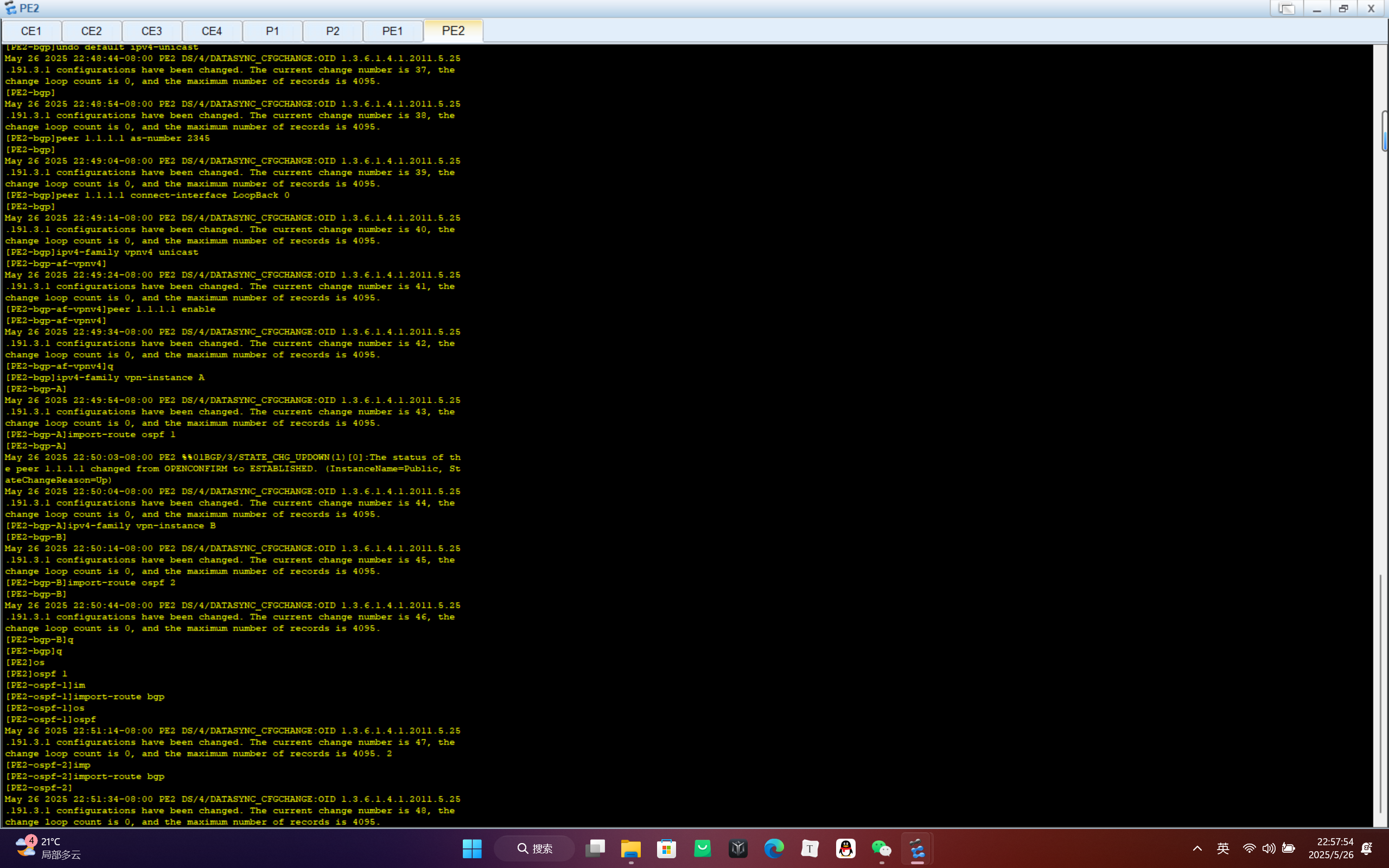Click the taskbar search box

point(534,848)
